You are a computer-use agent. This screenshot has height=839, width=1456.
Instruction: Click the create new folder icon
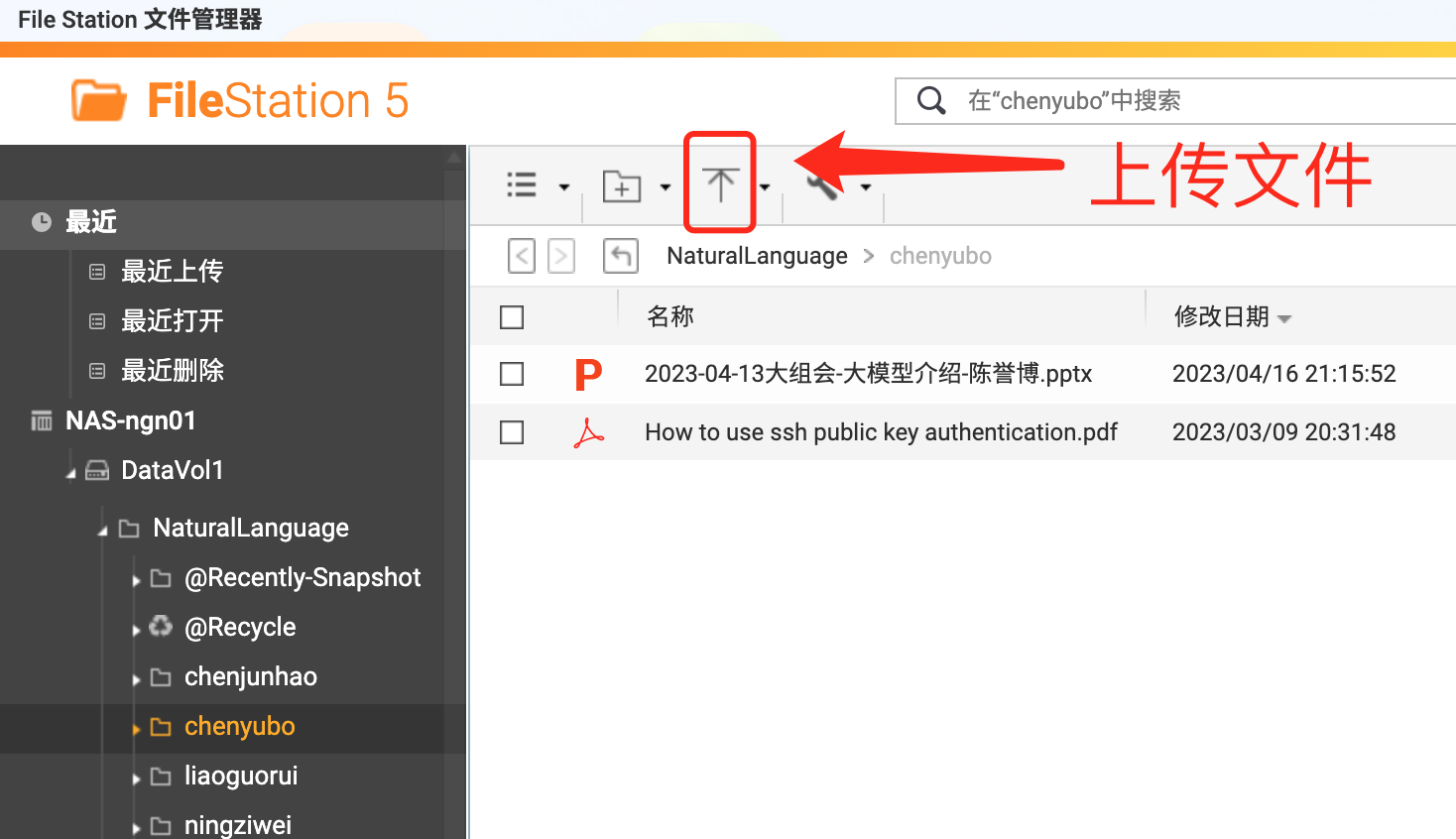coord(622,186)
